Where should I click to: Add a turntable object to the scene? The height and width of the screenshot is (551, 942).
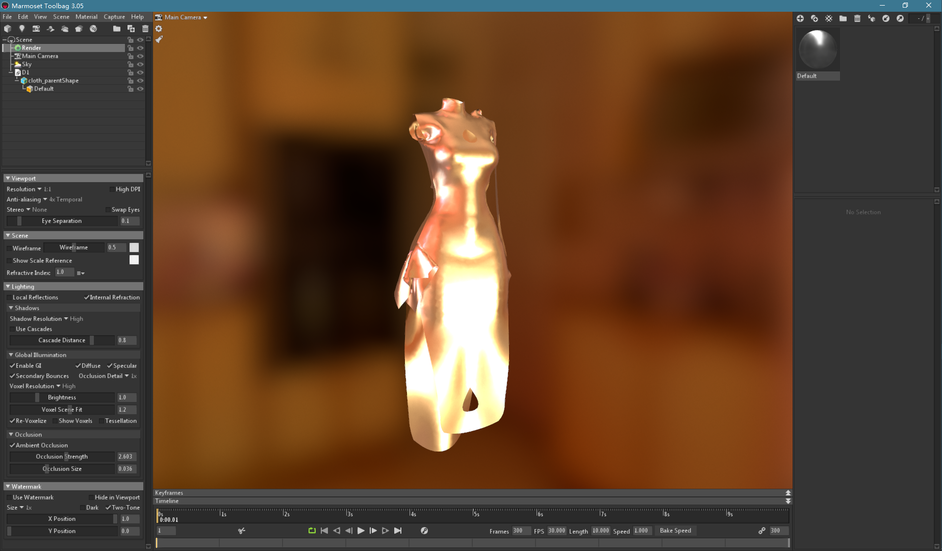(50, 28)
